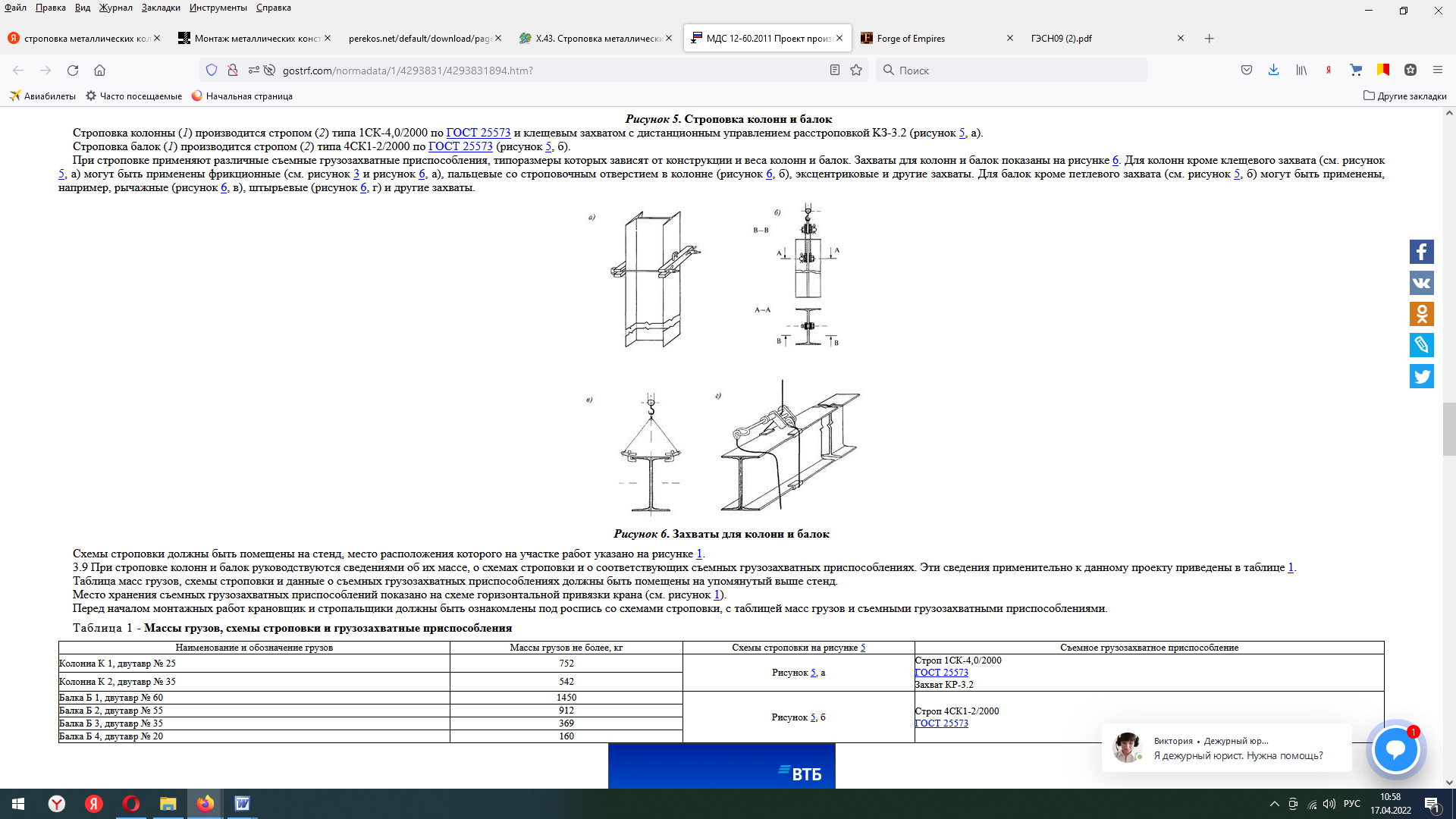The width and height of the screenshot is (1456, 819).
Task: Close the ГЭСН09 (2).pdf tab
Action: pyautogui.click(x=1181, y=39)
